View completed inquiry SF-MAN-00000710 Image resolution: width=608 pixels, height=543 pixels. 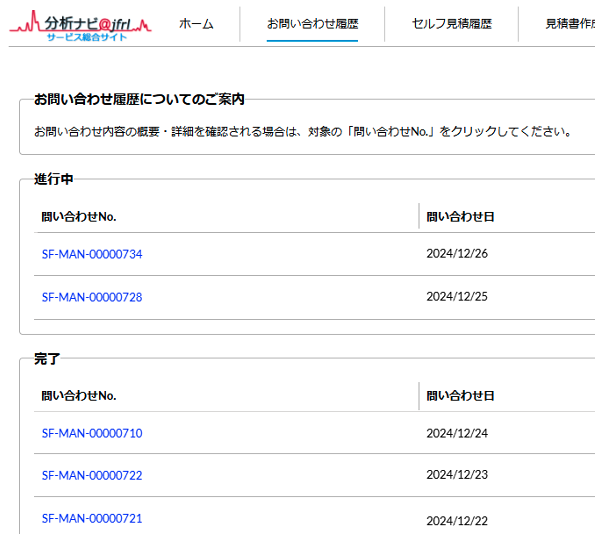[92, 434]
